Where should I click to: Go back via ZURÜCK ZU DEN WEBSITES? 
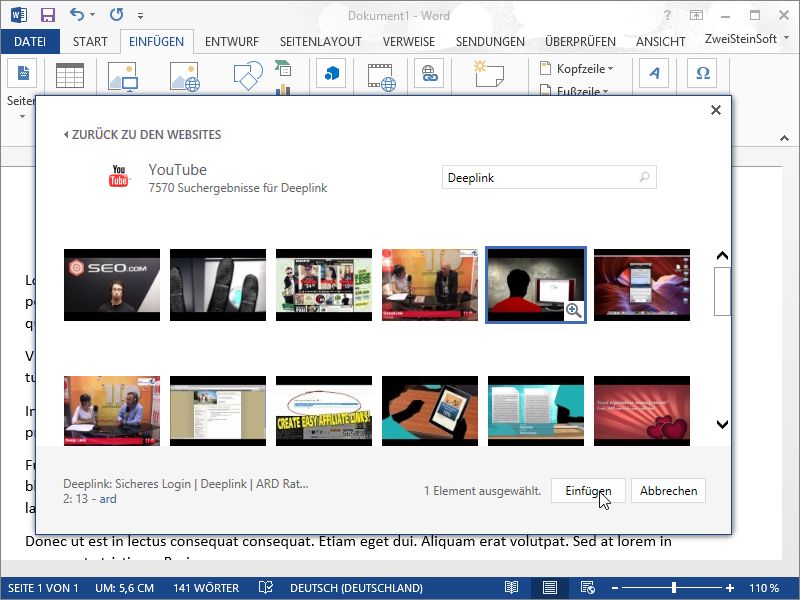[x=143, y=135]
